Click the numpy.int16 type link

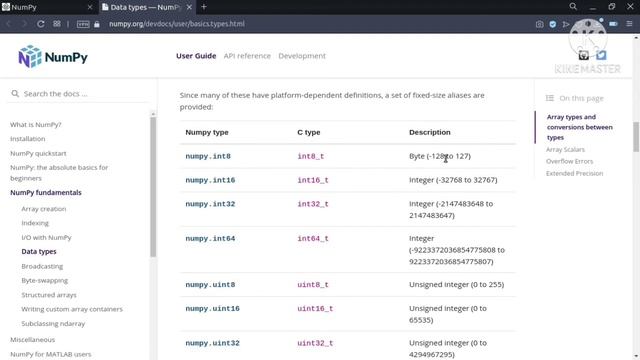210,180
